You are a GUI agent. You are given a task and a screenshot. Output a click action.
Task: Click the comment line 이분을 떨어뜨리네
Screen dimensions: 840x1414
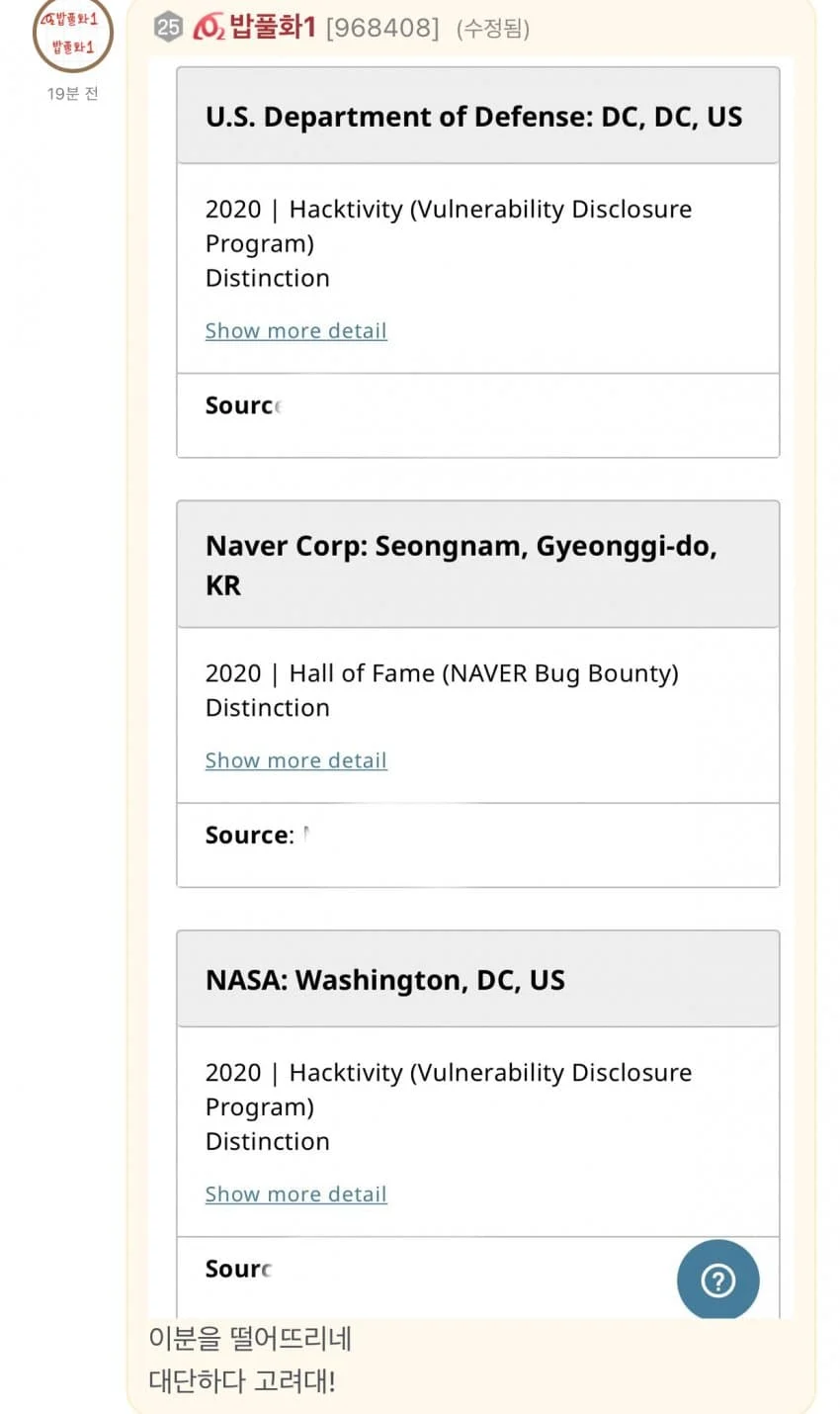pyautogui.click(x=250, y=1338)
